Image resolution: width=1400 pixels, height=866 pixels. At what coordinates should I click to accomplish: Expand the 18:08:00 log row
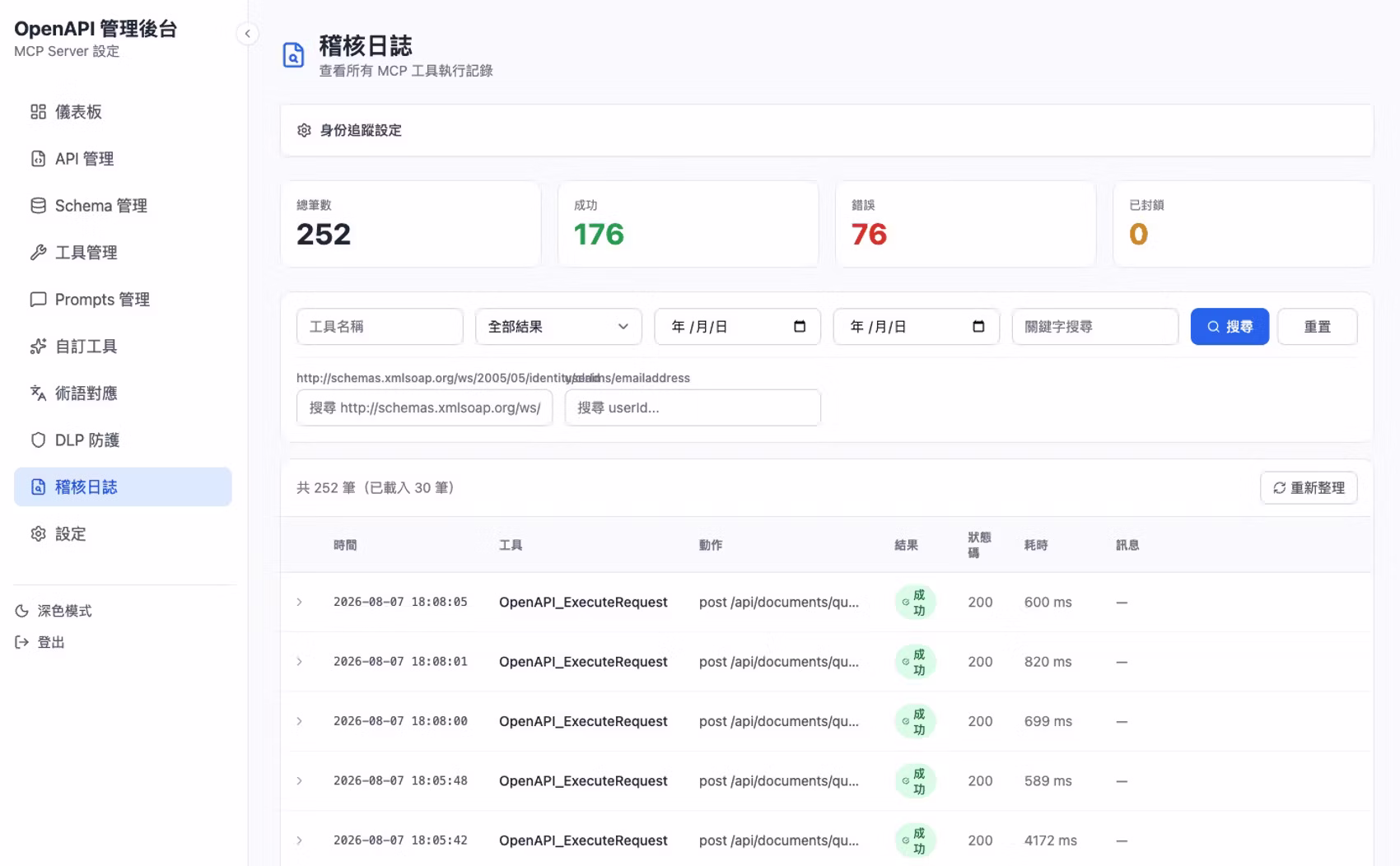(x=300, y=721)
